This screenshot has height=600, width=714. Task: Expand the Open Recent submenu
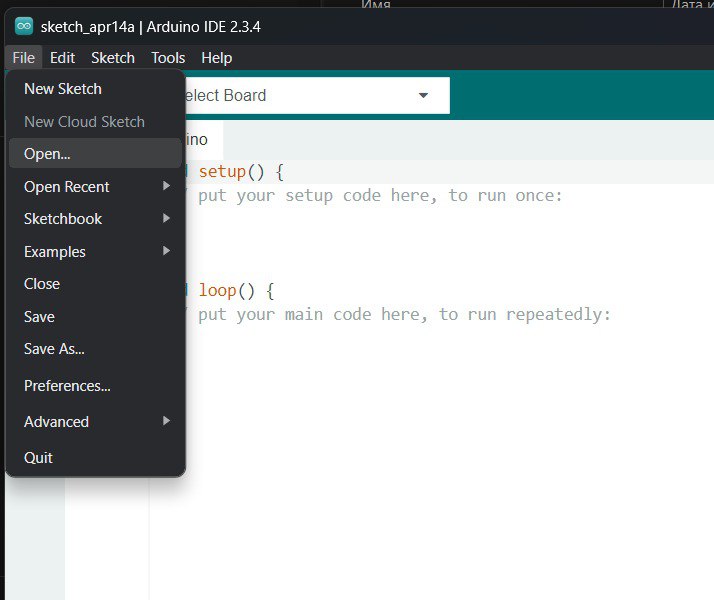point(95,187)
